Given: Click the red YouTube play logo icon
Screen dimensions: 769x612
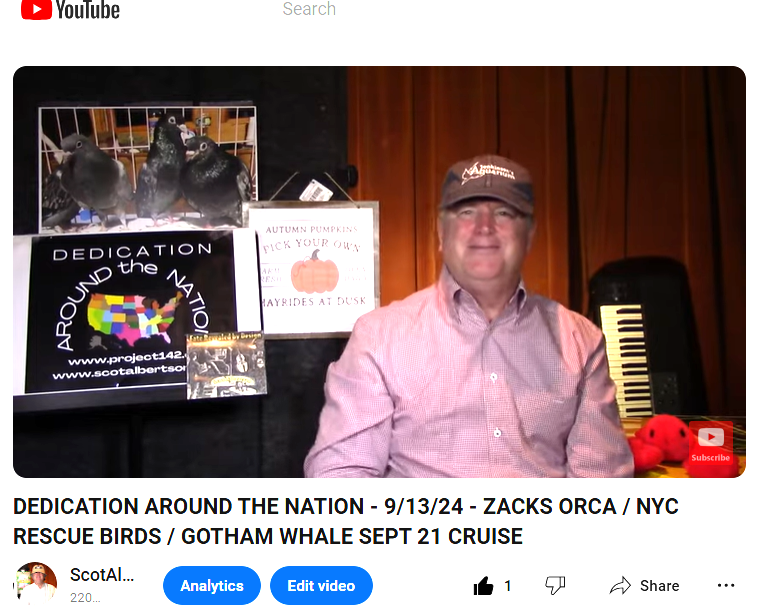Looking at the screenshot, I should coord(36,9).
